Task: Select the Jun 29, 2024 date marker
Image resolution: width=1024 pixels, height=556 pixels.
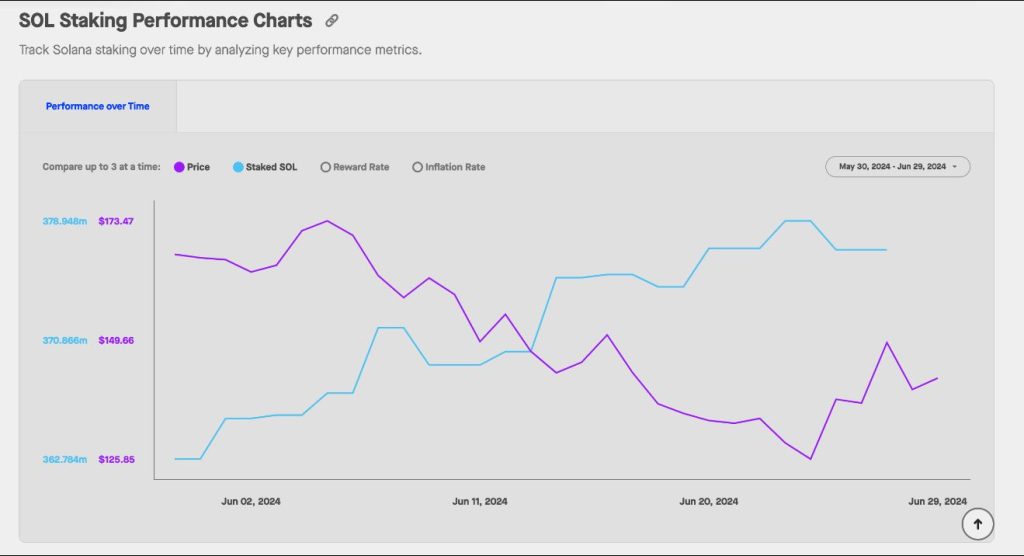Action: (x=937, y=501)
